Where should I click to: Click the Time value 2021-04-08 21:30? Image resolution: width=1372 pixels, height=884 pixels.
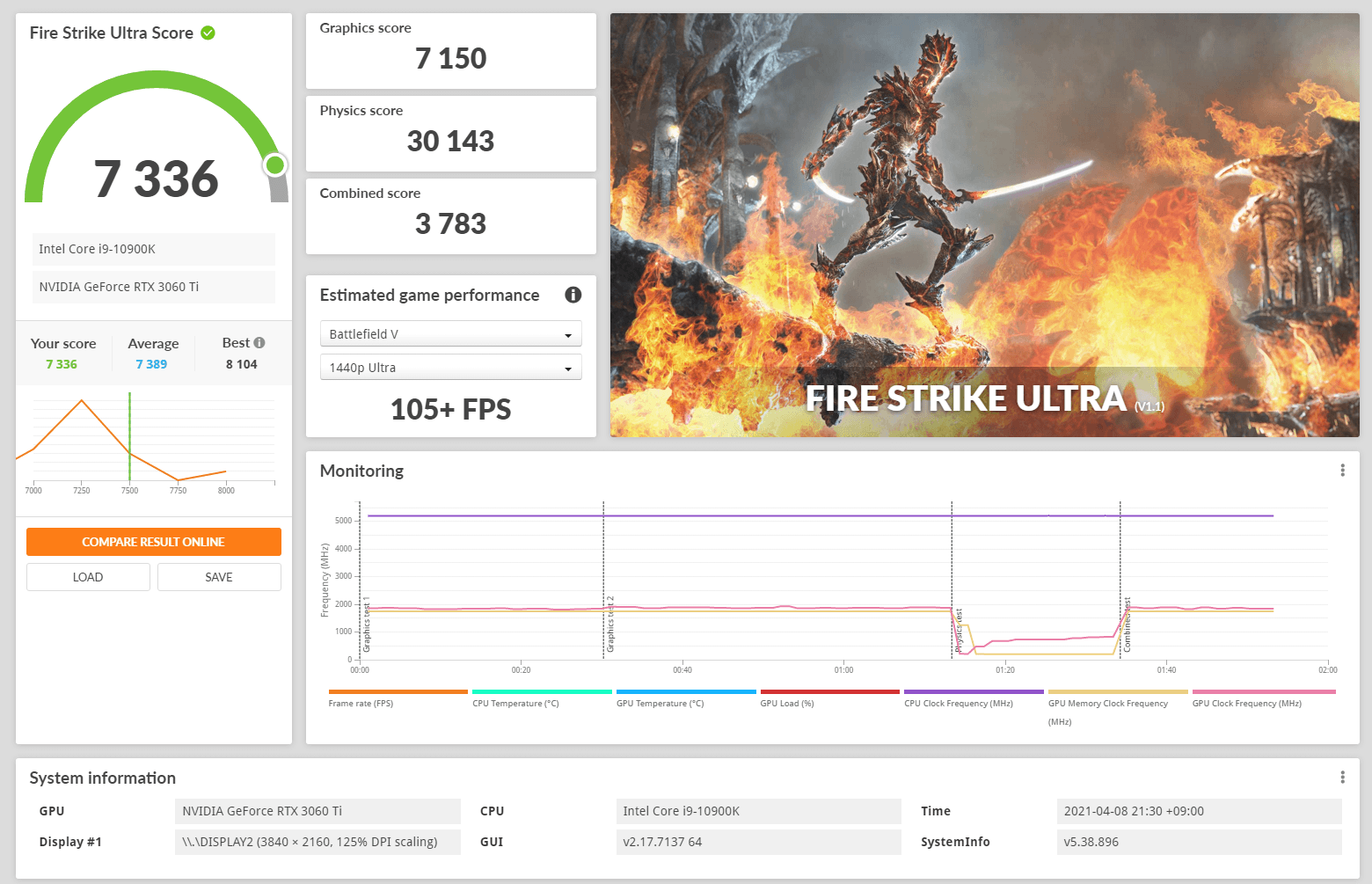1200,811
